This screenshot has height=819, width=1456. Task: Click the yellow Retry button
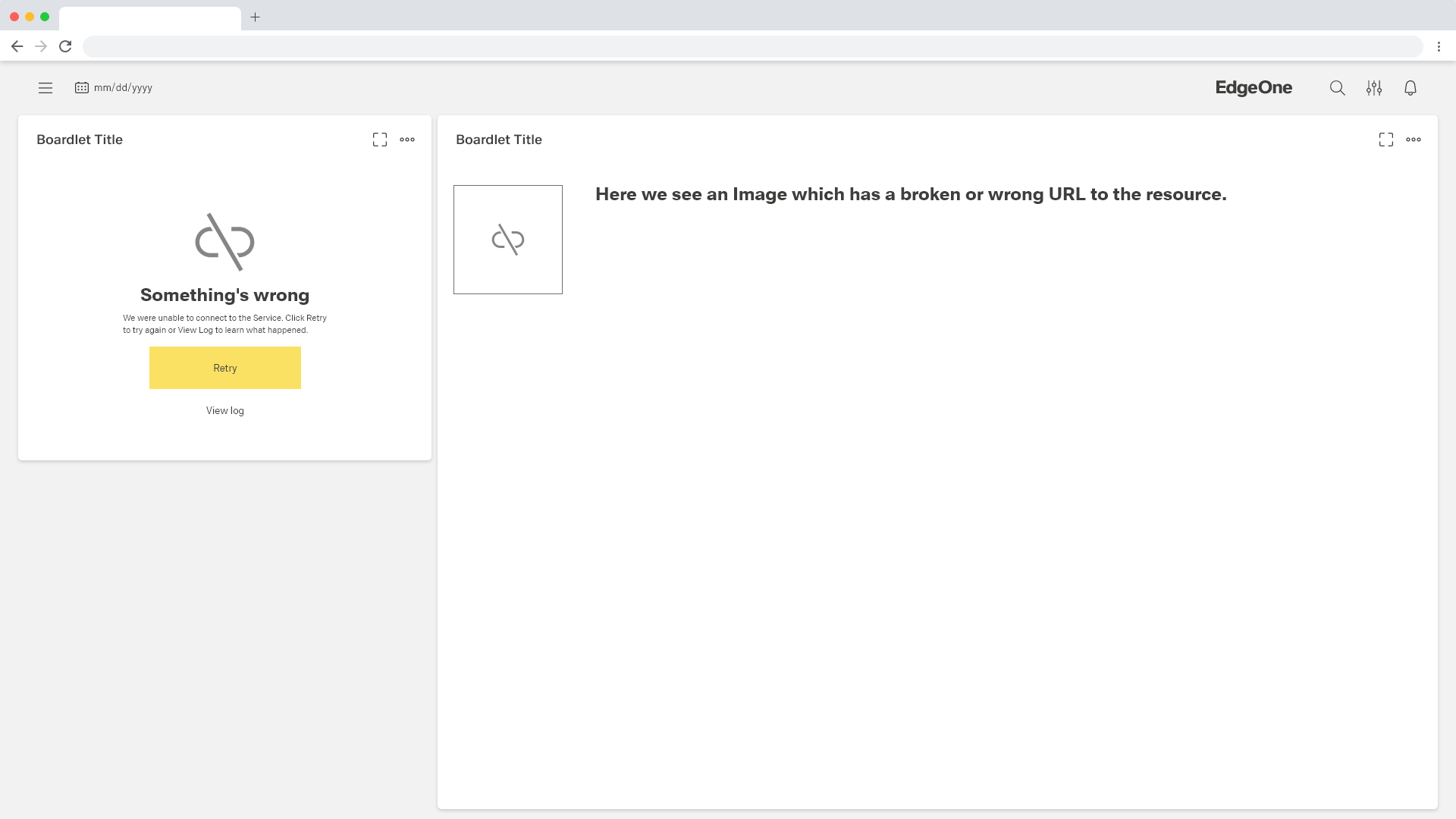coord(225,368)
